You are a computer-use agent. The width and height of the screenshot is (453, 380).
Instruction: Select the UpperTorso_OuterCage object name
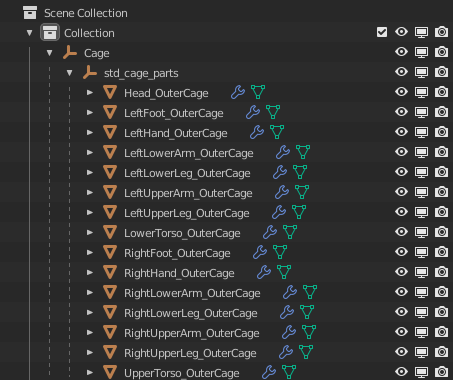click(x=182, y=373)
